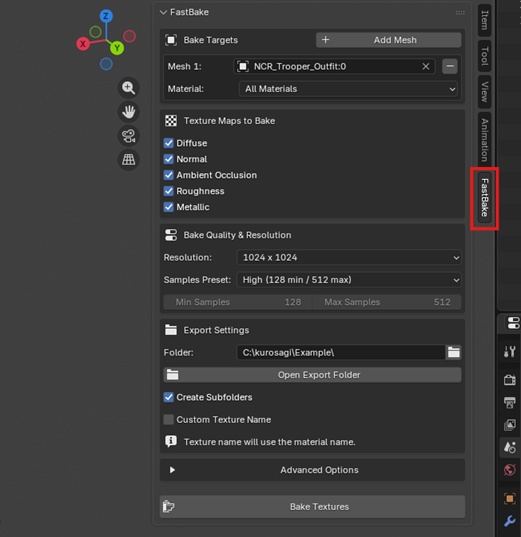Click the negative Z axis blue circle

pos(106,64)
